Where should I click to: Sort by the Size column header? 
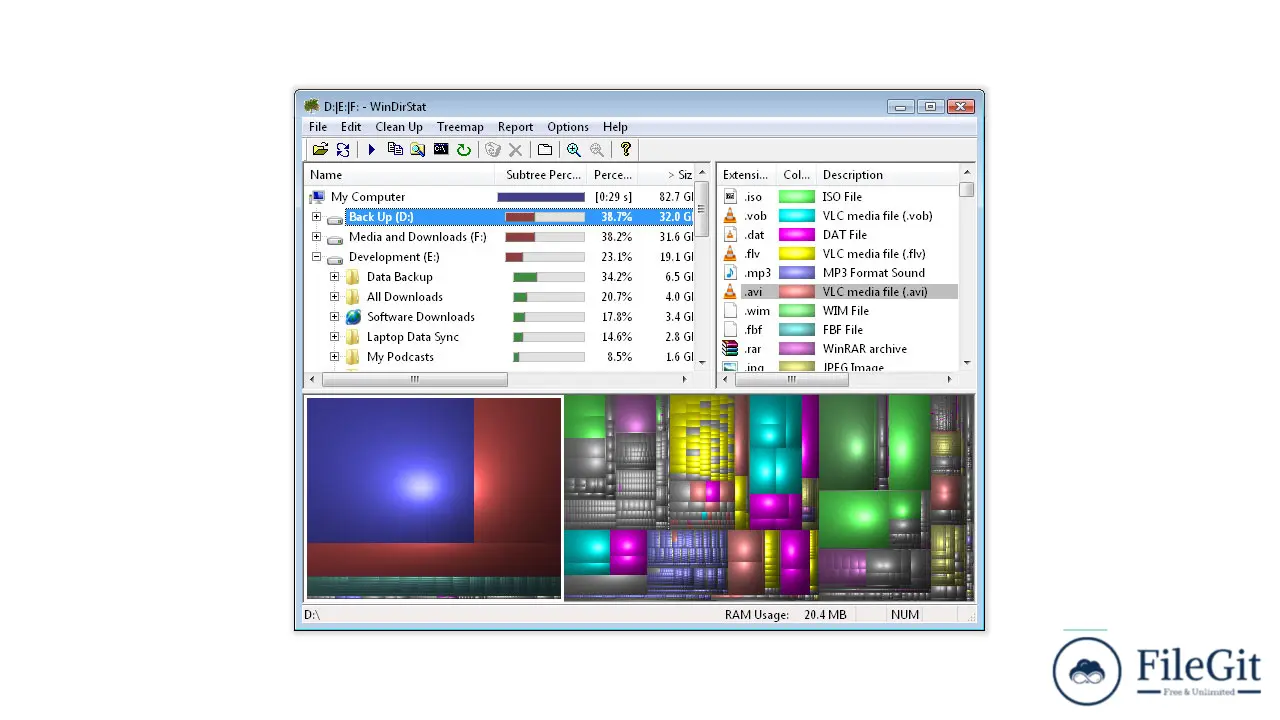click(x=666, y=175)
